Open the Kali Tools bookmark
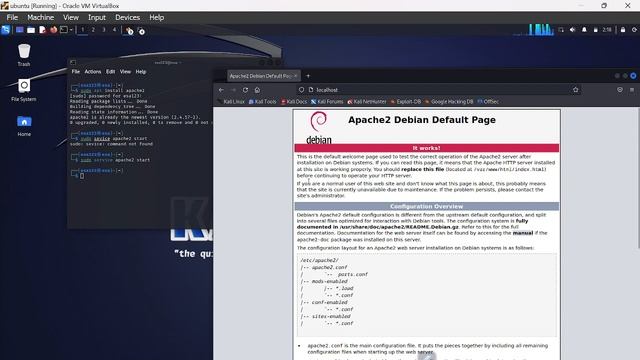The image size is (640, 360). pyautogui.click(x=262, y=102)
